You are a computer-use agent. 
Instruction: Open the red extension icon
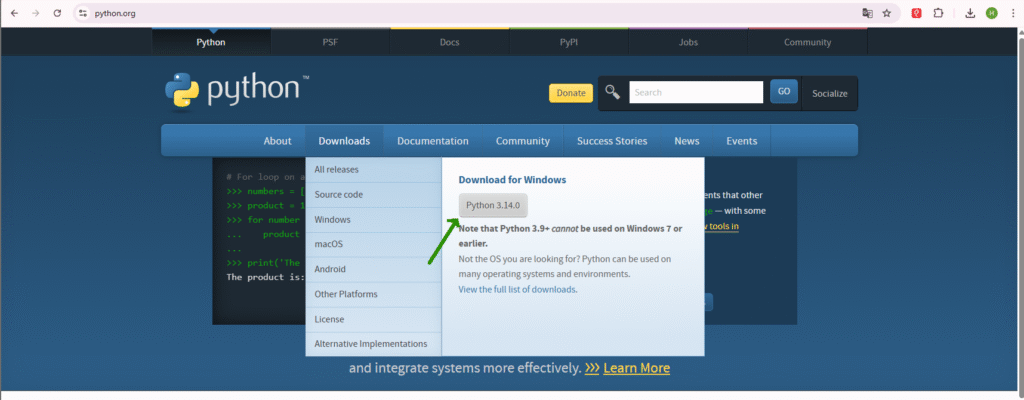[x=917, y=13]
